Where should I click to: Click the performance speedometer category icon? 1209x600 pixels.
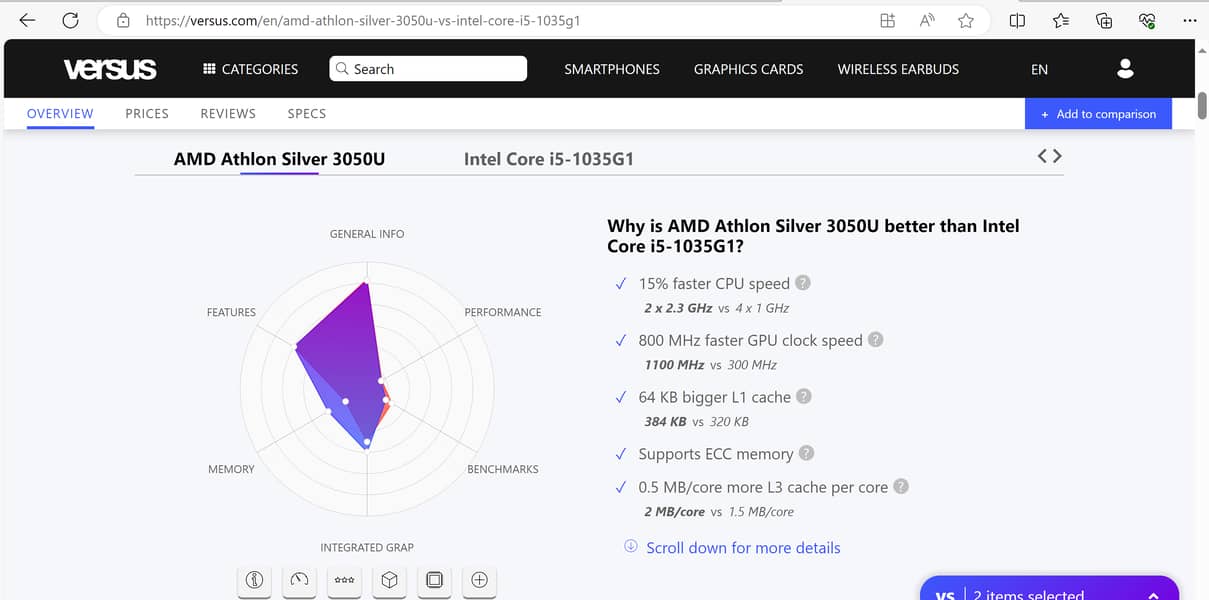point(299,580)
